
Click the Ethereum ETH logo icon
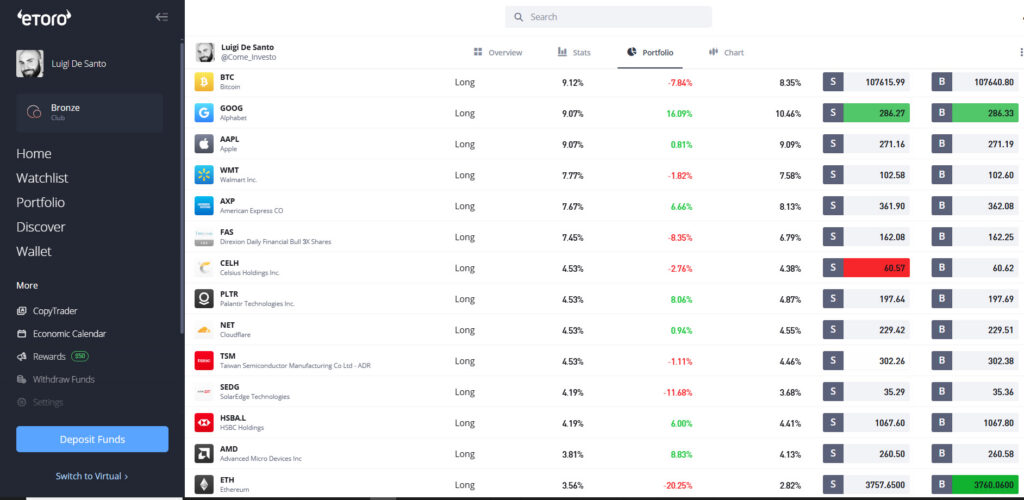click(204, 485)
